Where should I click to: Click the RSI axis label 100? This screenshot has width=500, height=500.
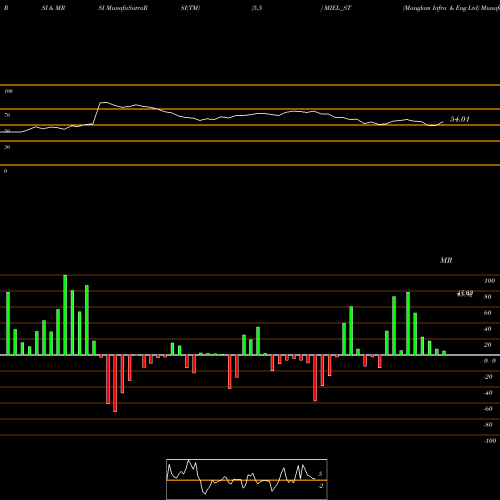pyautogui.click(x=8, y=91)
